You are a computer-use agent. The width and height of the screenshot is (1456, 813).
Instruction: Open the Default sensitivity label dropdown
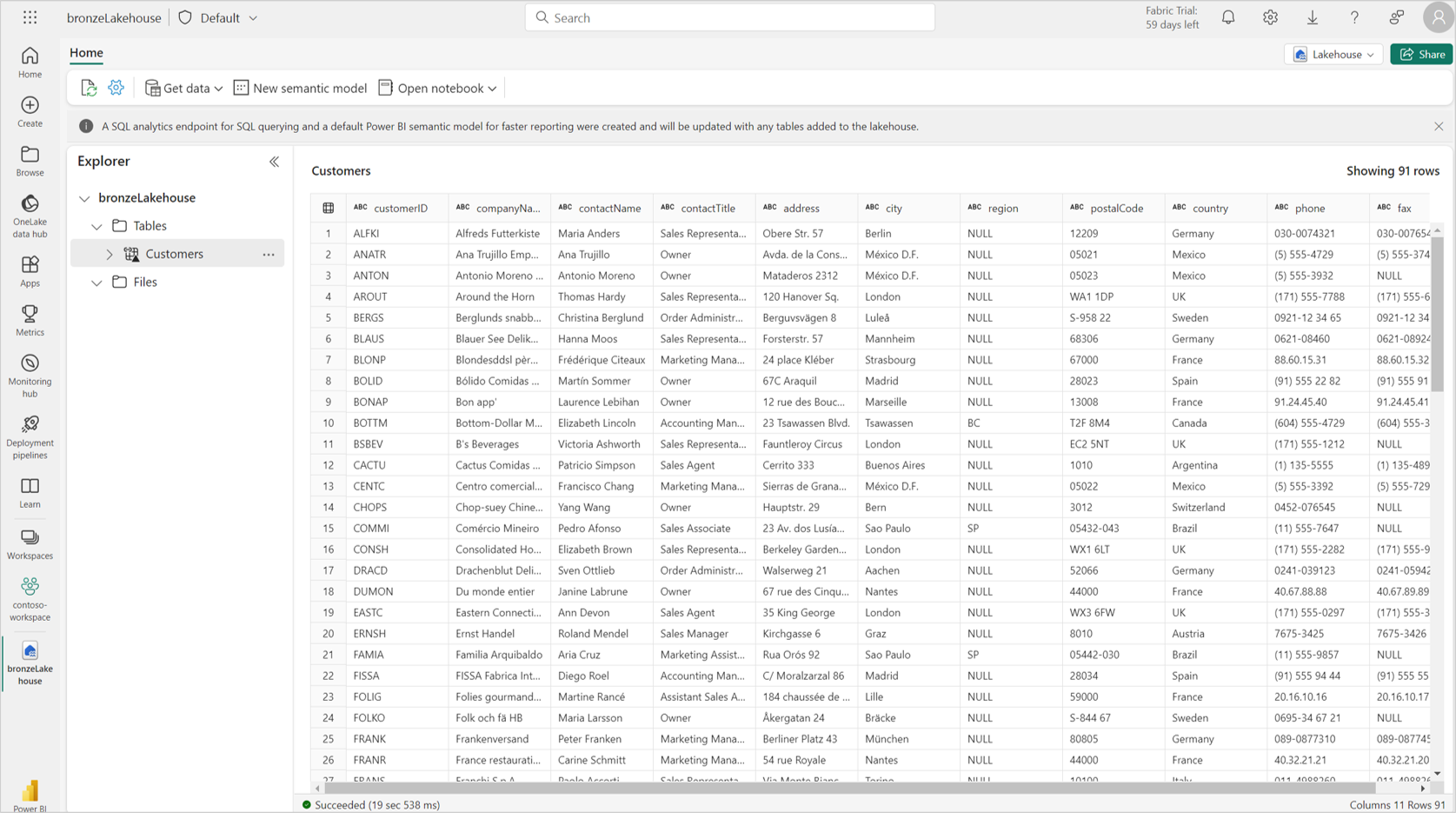pos(218,17)
